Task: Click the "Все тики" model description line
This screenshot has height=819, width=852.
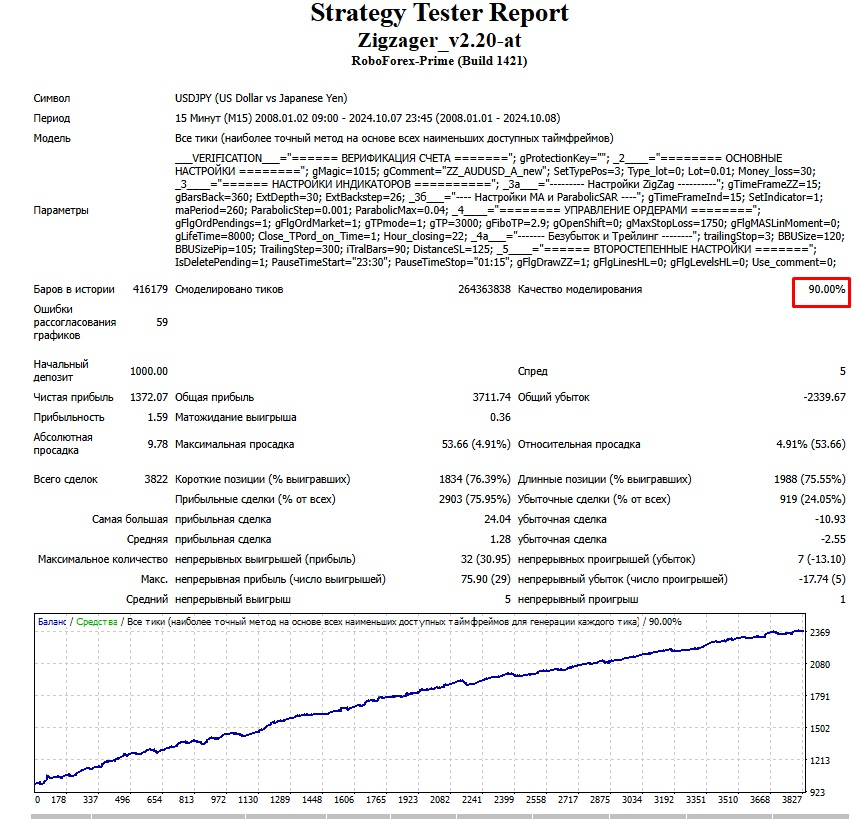Action: pos(394,138)
